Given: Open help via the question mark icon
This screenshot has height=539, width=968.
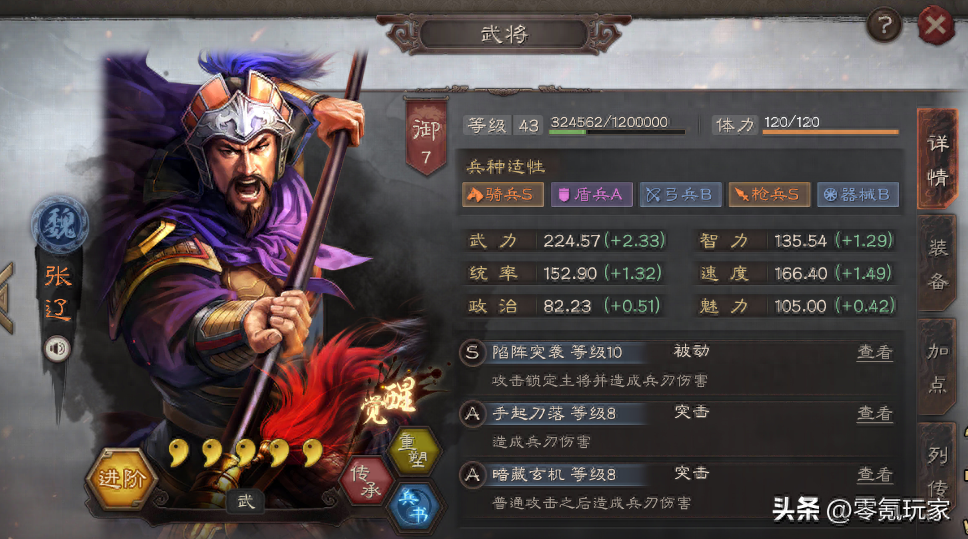Looking at the screenshot, I should coord(885,26).
